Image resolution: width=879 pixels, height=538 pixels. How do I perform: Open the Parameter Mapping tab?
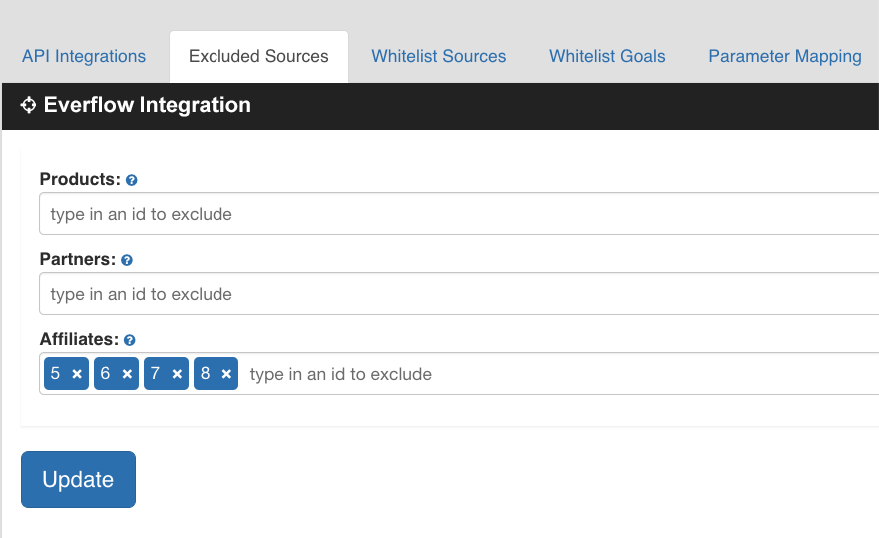[785, 56]
